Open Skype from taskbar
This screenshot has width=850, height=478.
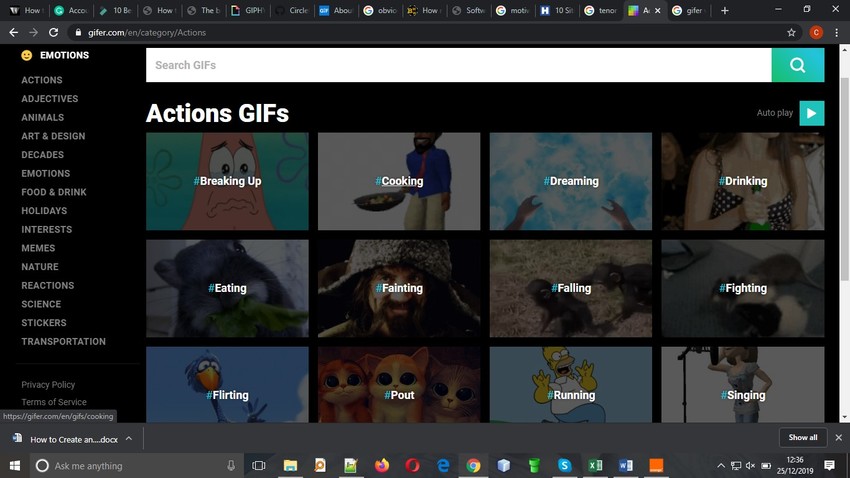tap(564, 466)
